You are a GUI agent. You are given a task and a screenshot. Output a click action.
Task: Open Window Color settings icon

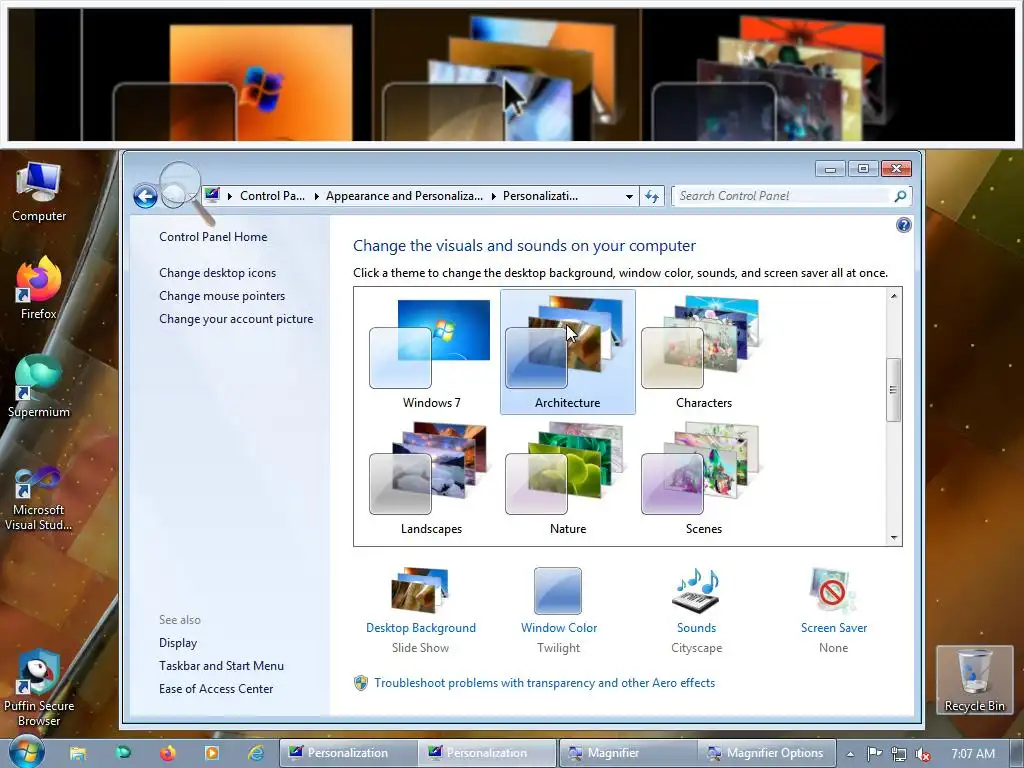(558, 590)
